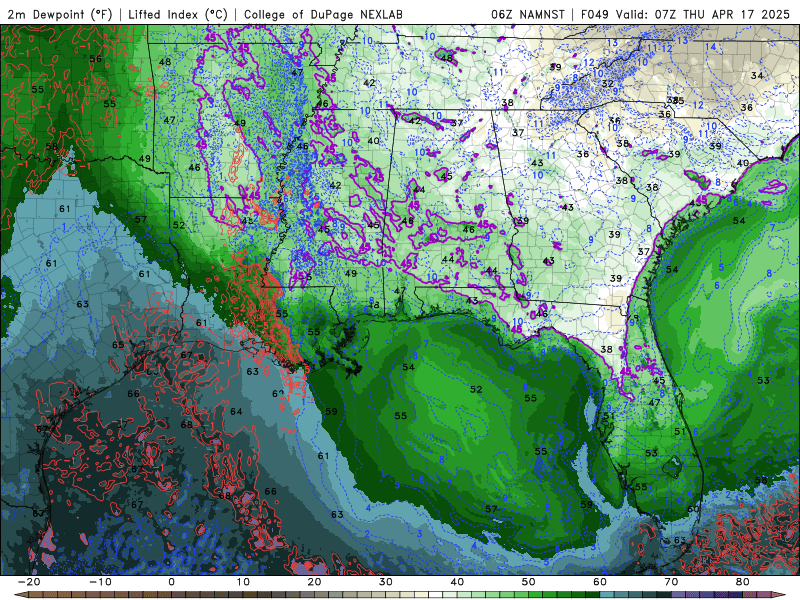
Task: Click the '2m Dewpoint (°F)' title text
Action: click(60, 15)
